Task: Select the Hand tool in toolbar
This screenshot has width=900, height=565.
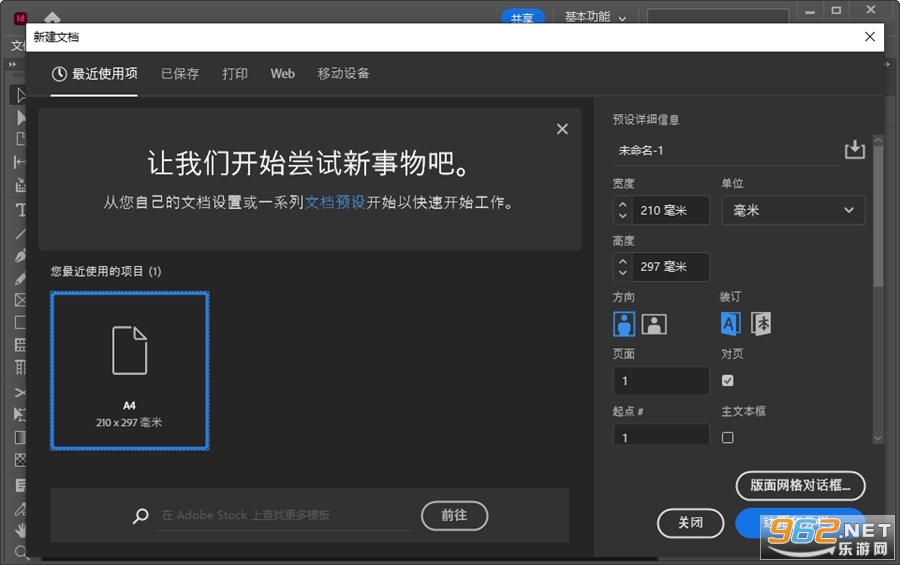Action: (x=21, y=530)
